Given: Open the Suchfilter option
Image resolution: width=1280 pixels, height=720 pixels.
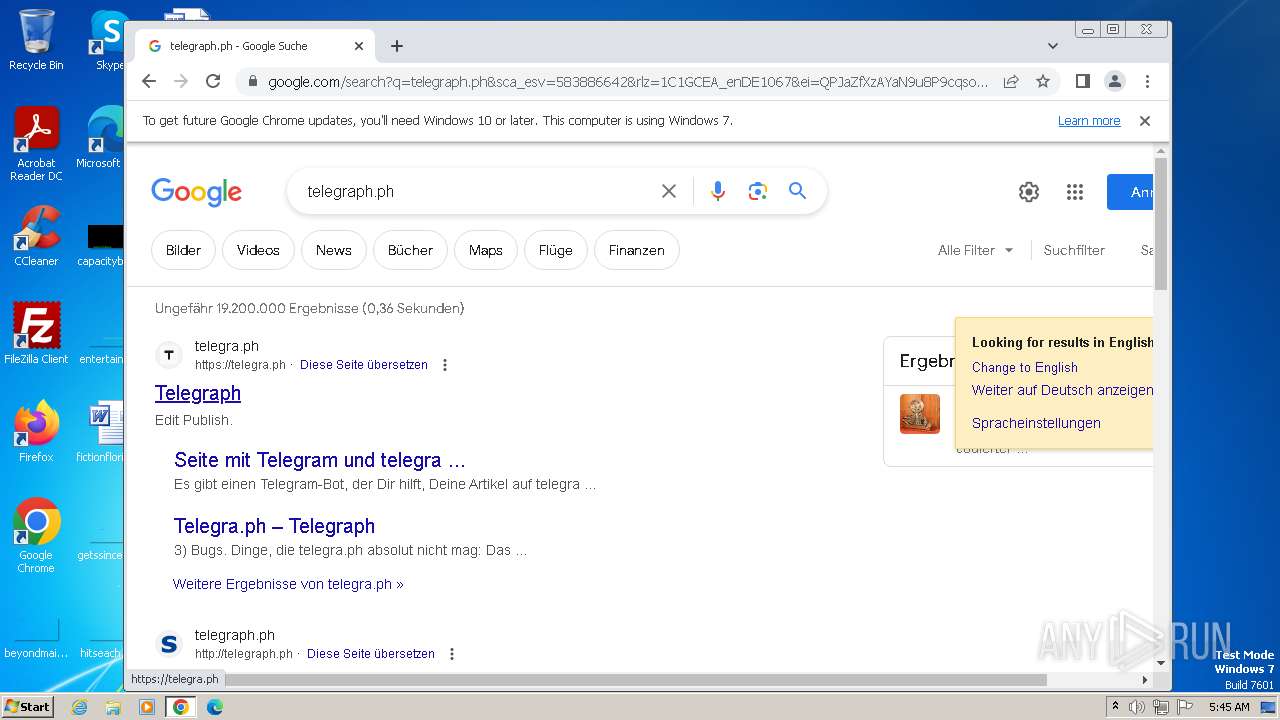Looking at the screenshot, I should (1074, 250).
